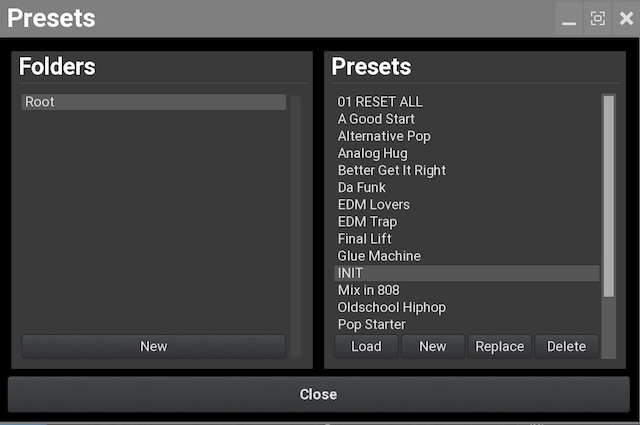Select the Oldschool Hiphop preset
The image size is (640, 425).
point(391,307)
